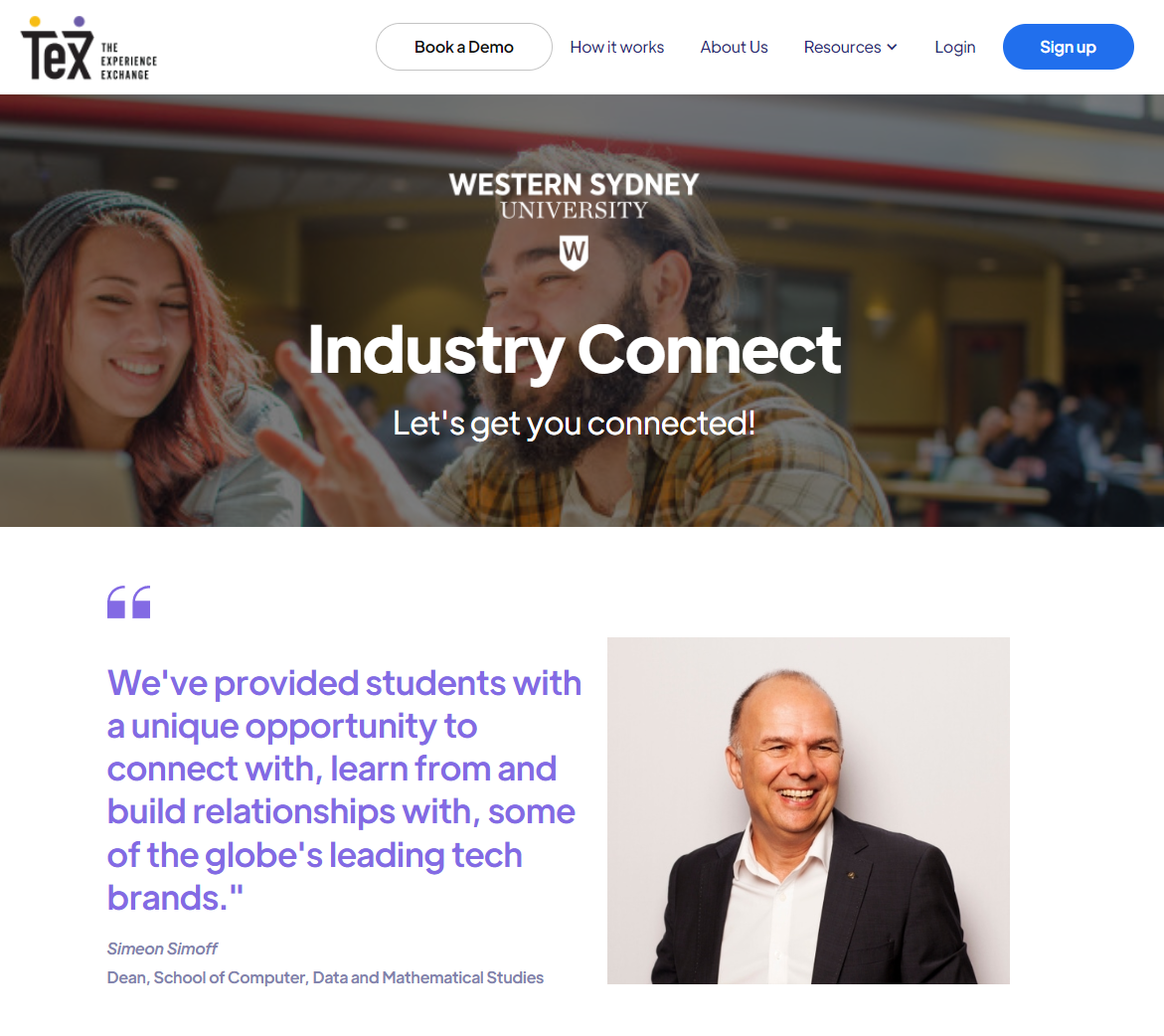Click the Industry Connect heading
The image size is (1164, 1036).
(574, 351)
